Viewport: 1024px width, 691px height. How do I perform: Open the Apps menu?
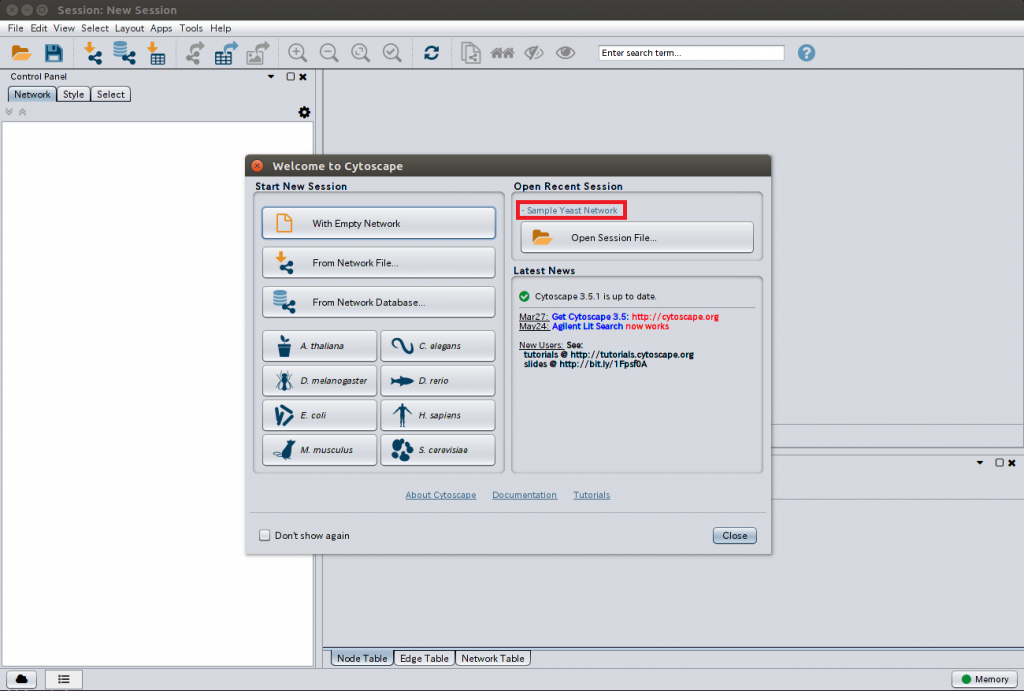(161, 28)
